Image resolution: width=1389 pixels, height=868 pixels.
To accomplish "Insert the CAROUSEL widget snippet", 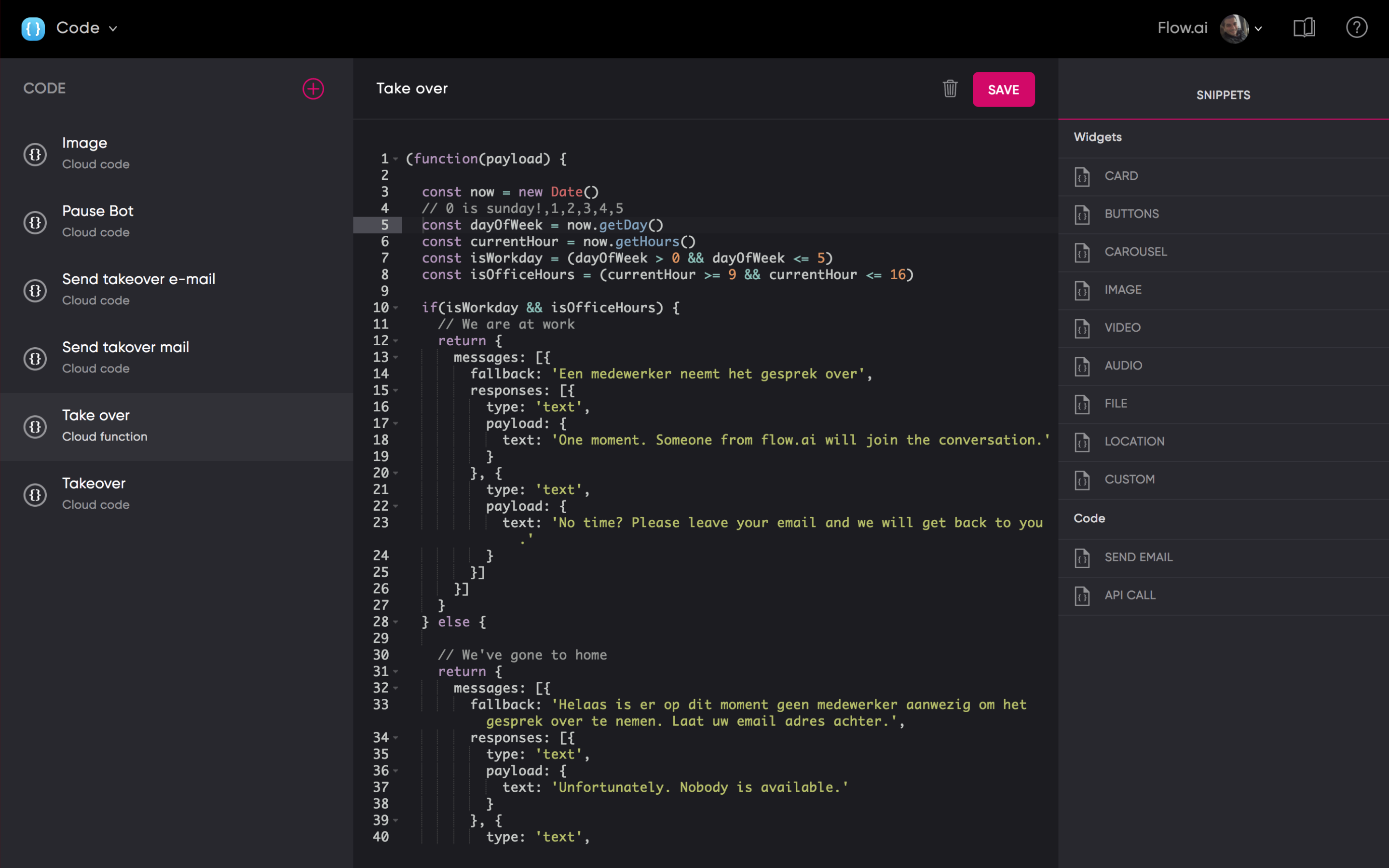I will point(1135,251).
